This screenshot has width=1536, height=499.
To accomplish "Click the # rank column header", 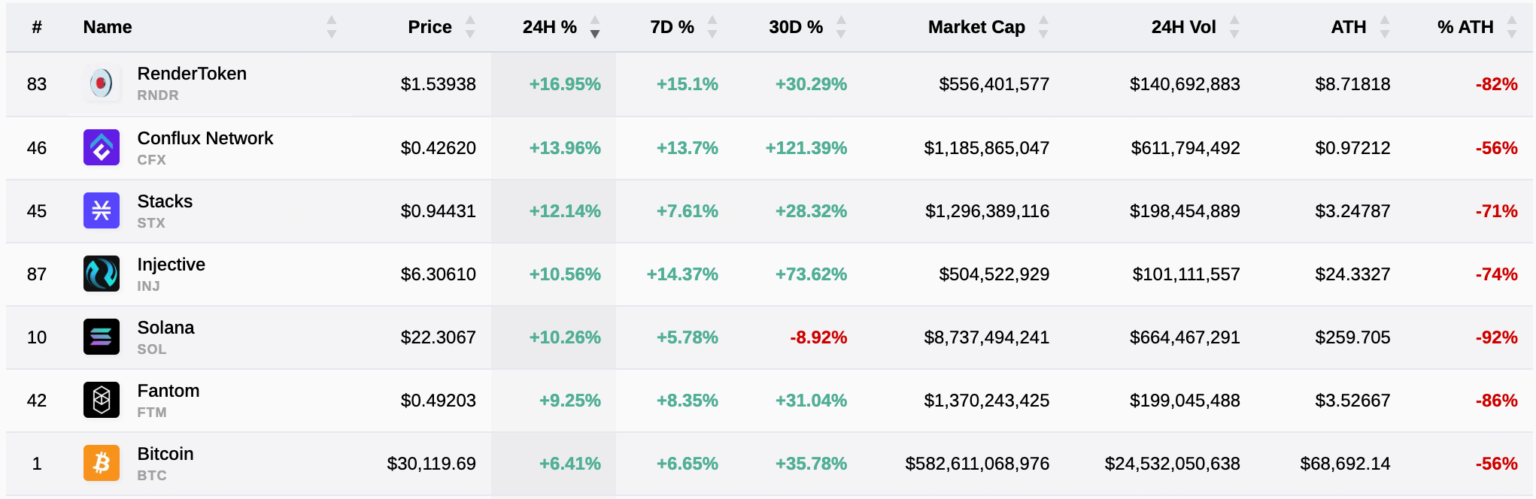I will coord(37,27).
